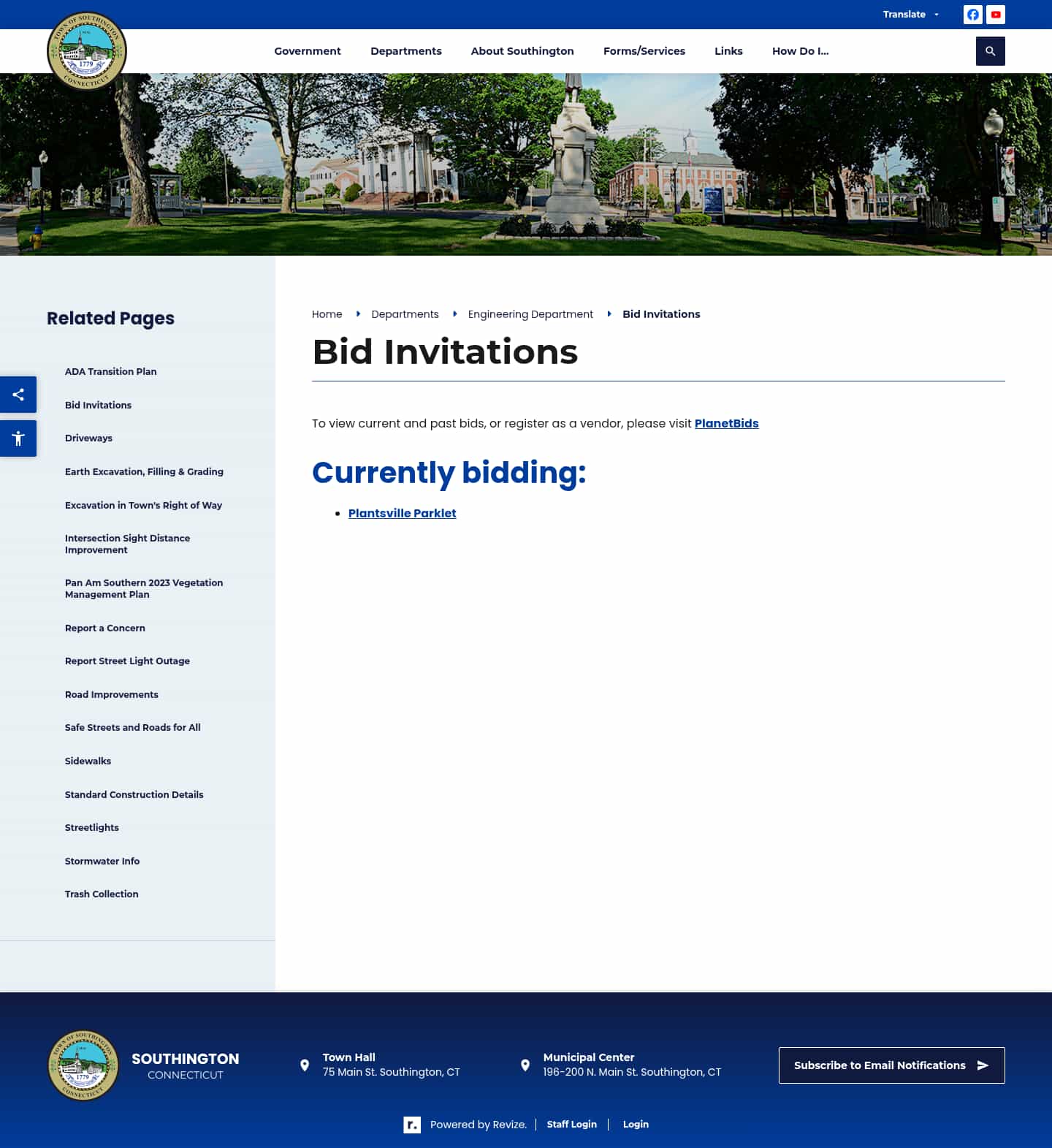This screenshot has height=1148, width=1052.
Task: Click the Municipal Center address text
Action: [632, 1072]
